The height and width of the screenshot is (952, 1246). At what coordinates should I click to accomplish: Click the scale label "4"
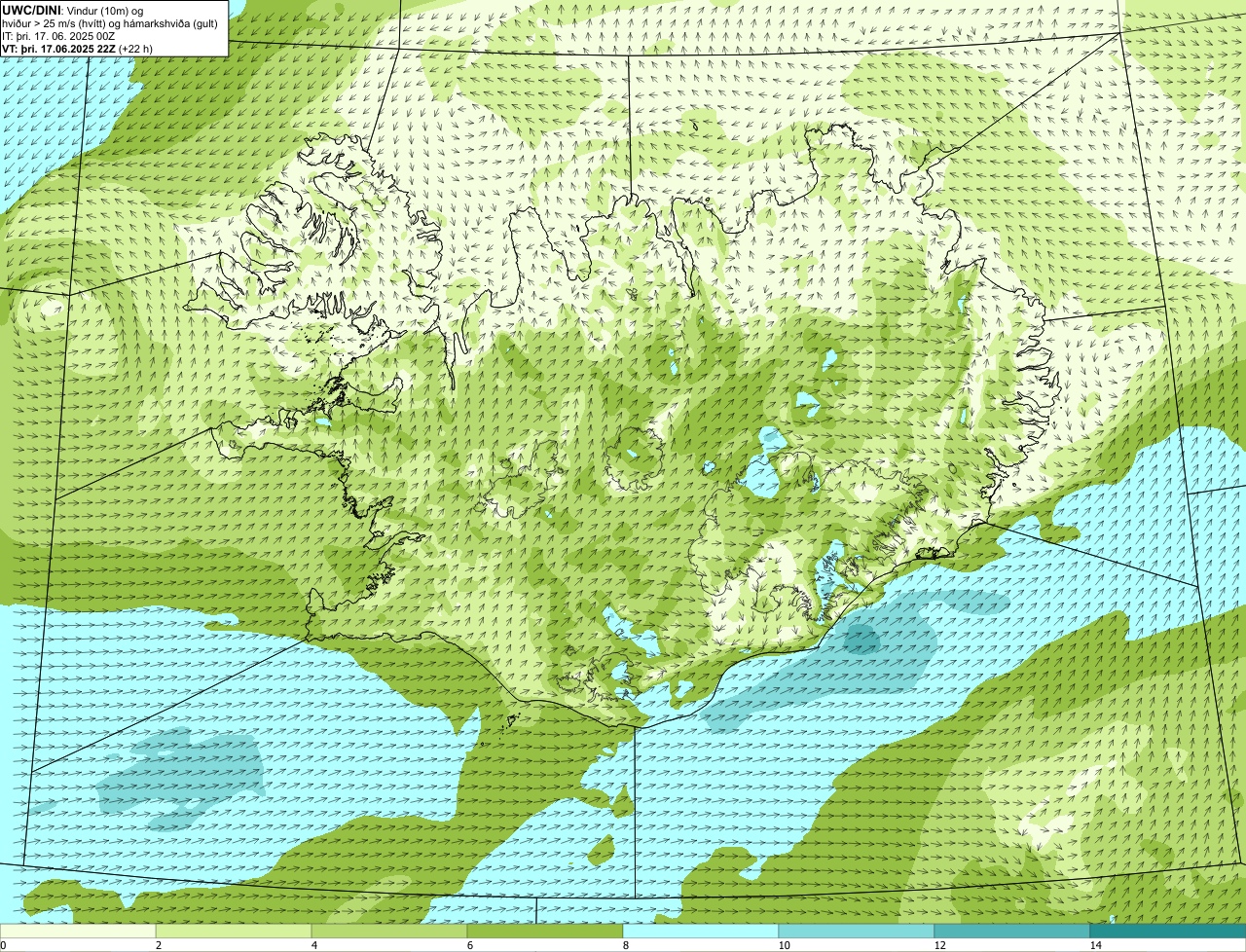(x=313, y=945)
